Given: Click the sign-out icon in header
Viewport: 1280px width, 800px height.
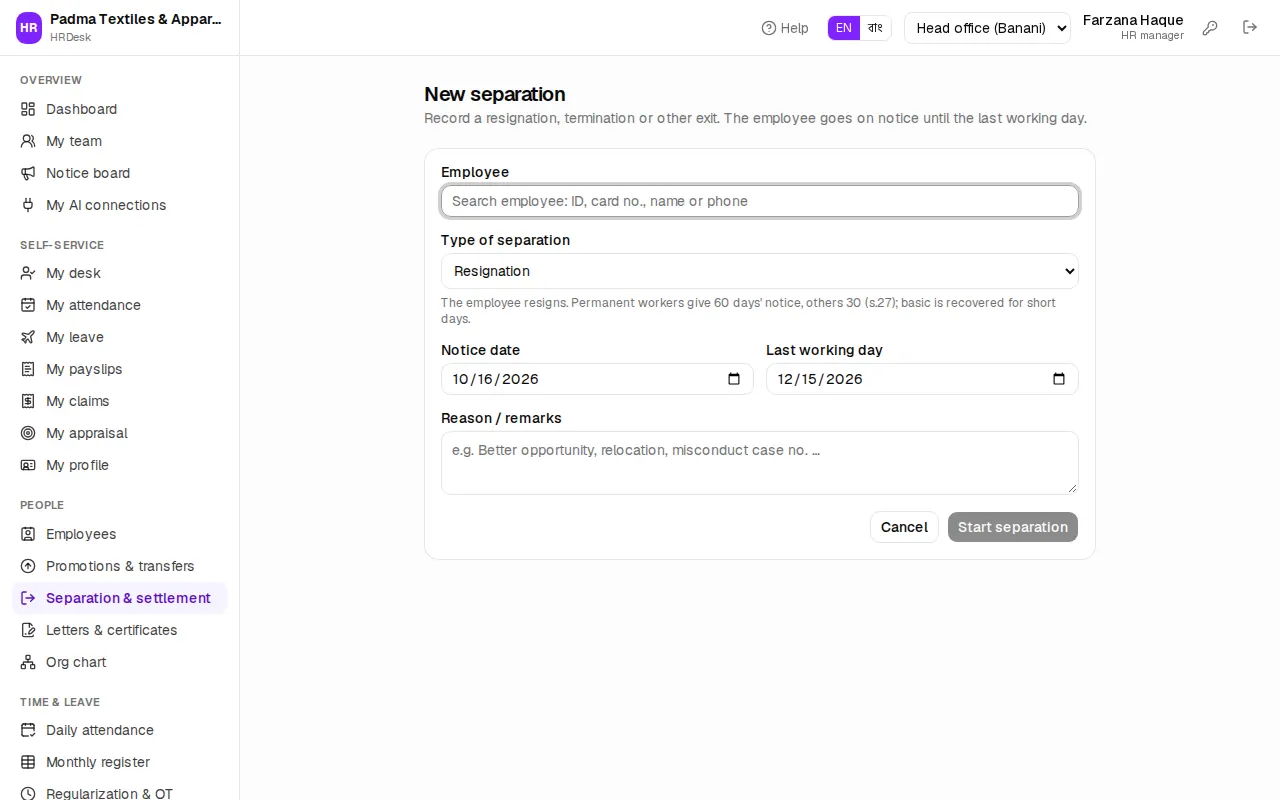Looking at the screenshot, I should 1250,28.
